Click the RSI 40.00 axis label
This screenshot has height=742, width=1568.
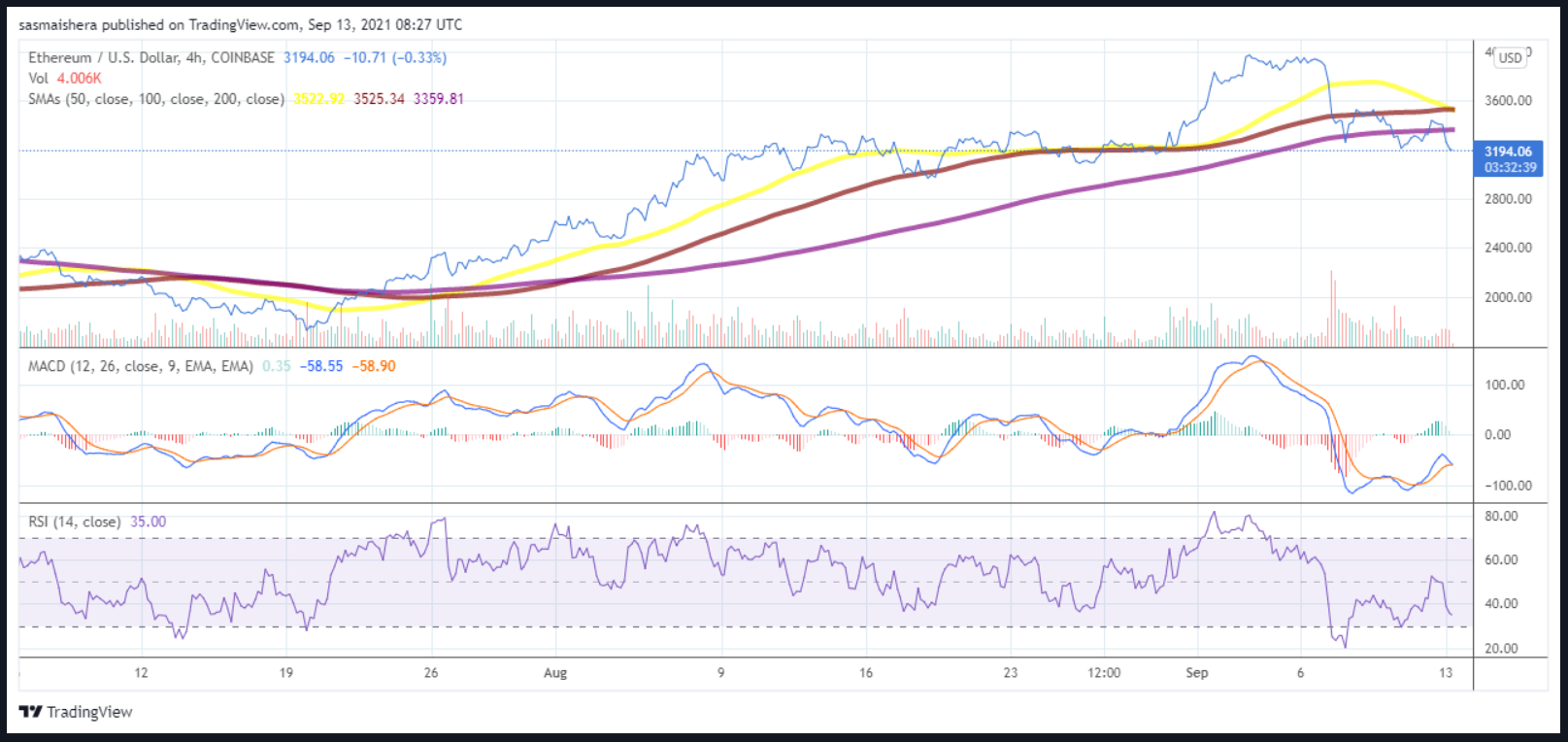[1501, 603]
